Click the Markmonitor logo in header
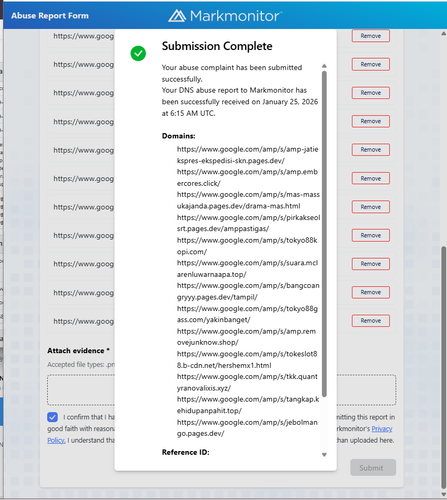447x500 pixels. coord(225,16)
